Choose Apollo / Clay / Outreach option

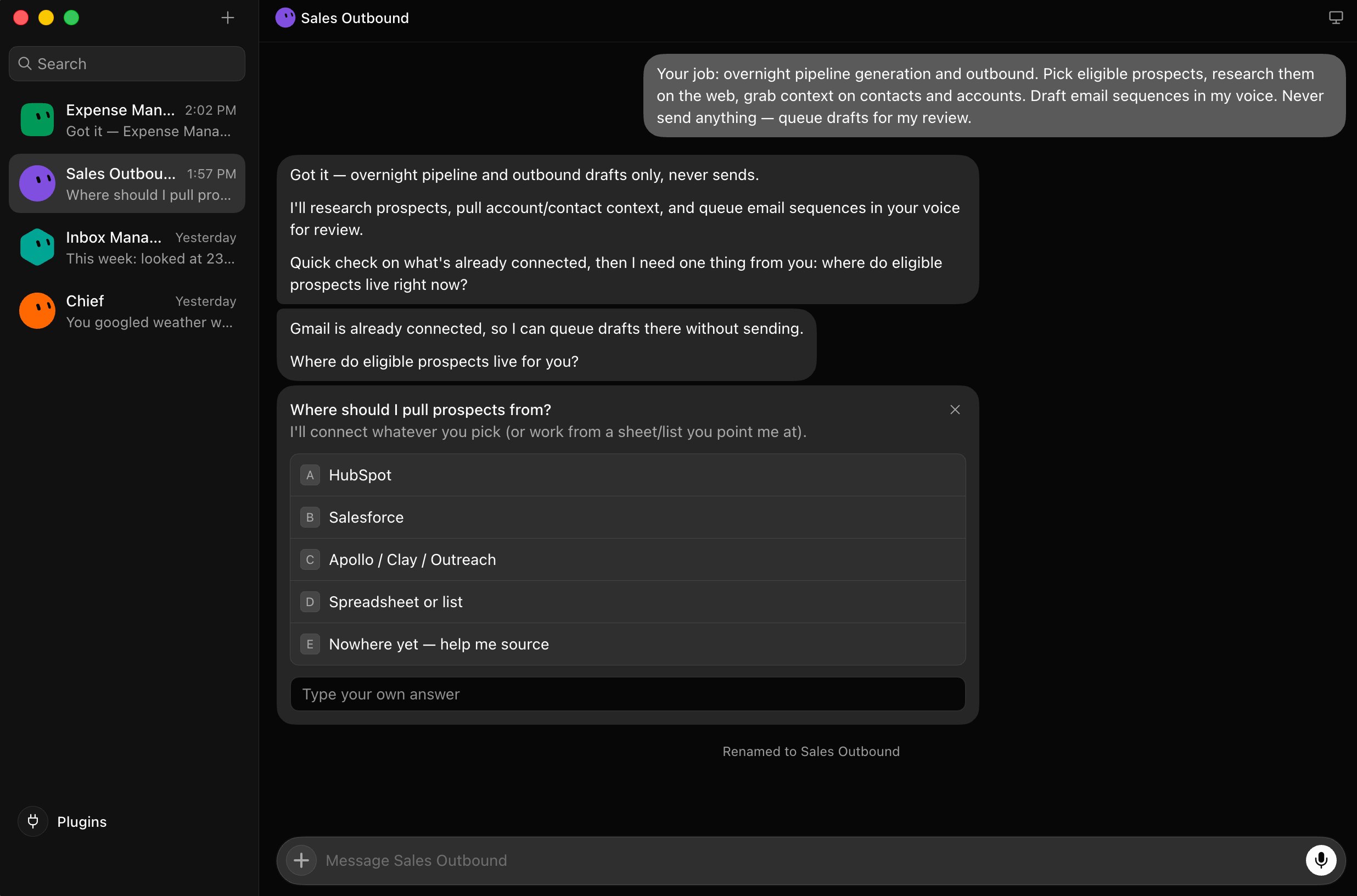pyautogui.click(x=627, y=559)
